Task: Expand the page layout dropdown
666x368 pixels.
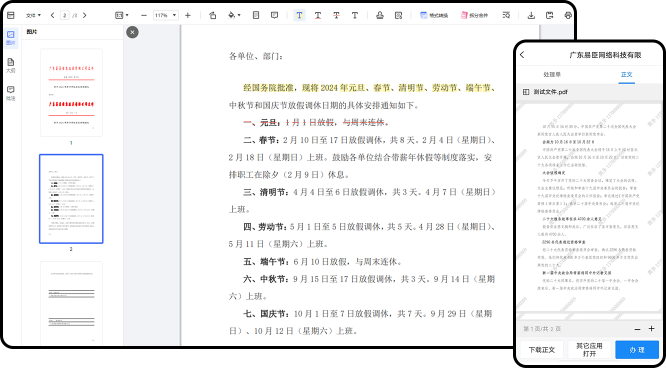Action: (121, 15)
